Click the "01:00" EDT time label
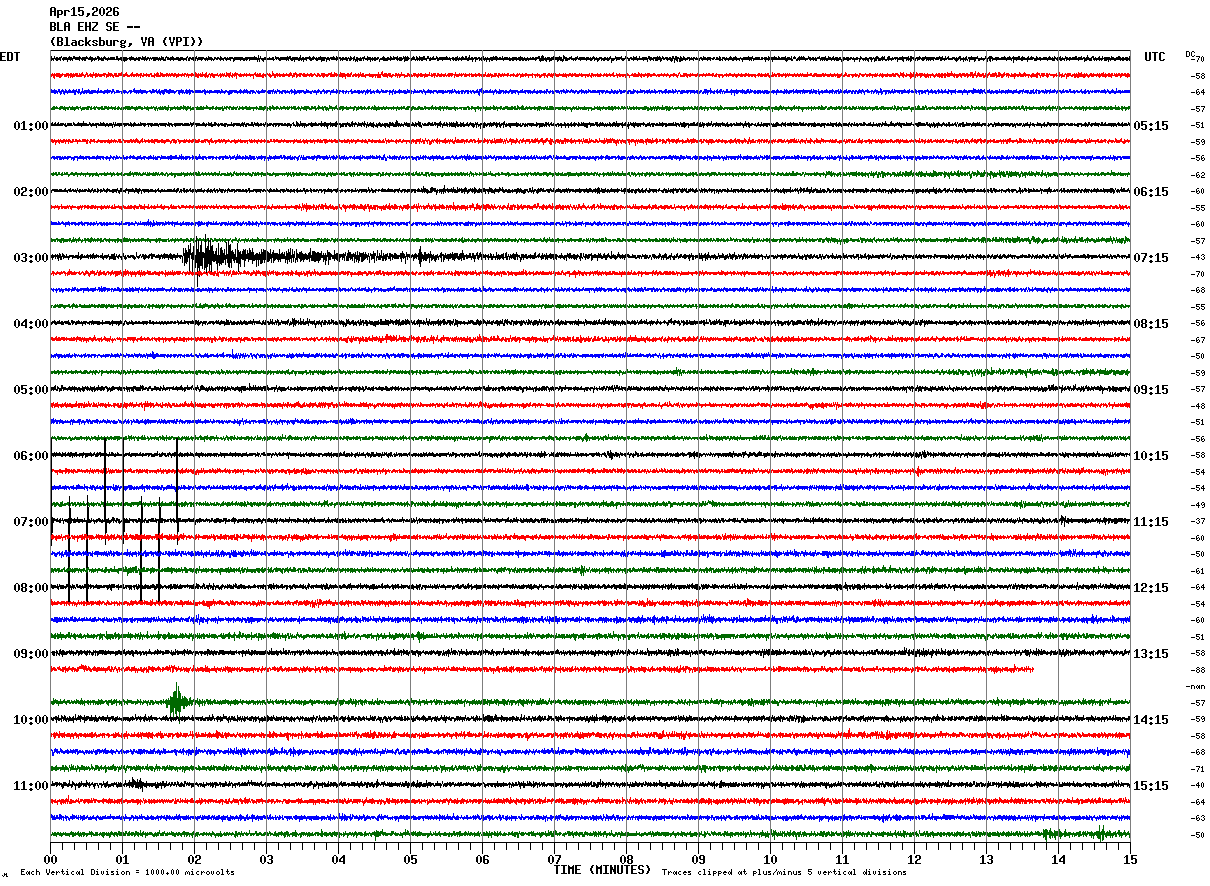Viewport: 1210px width, 886px height. [x=31, y=126]
